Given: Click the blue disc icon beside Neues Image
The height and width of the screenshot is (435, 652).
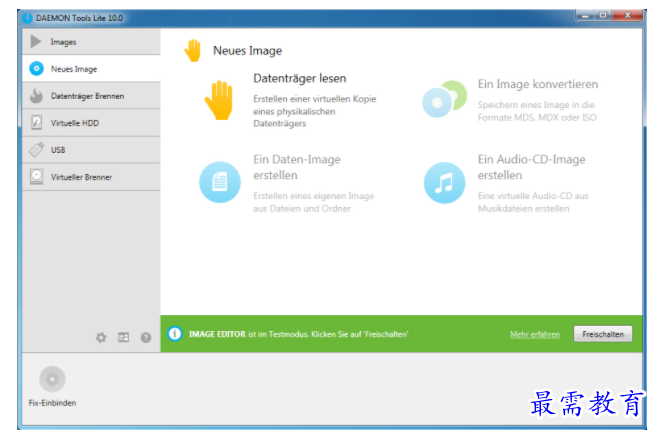Looking at the screenshot, I should [37, 69].
